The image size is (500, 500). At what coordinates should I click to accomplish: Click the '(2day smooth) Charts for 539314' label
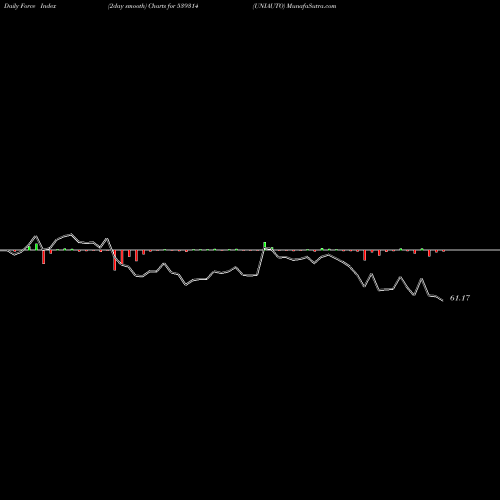click(153, 6)
